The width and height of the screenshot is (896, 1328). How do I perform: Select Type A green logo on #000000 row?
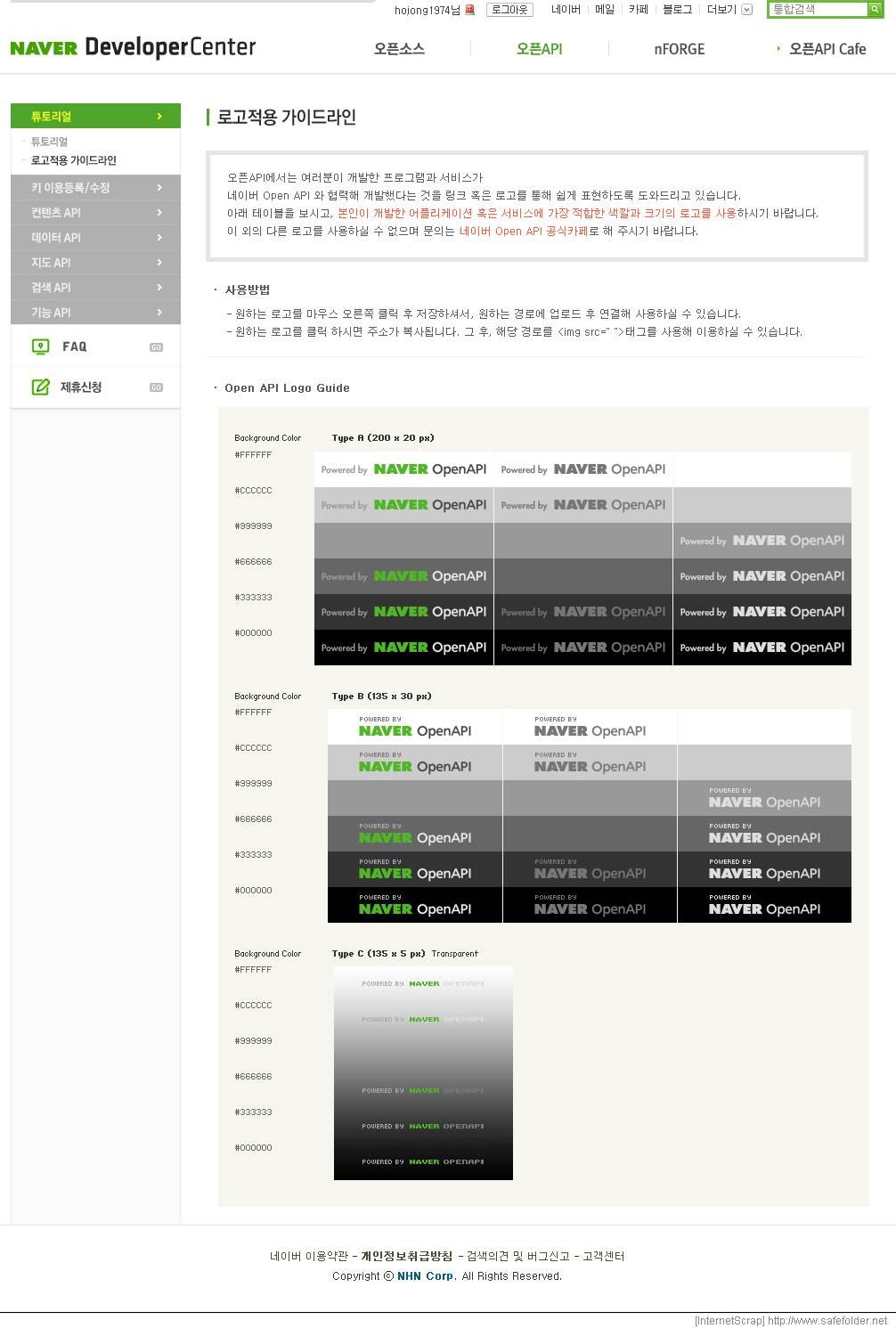(403, 648)
